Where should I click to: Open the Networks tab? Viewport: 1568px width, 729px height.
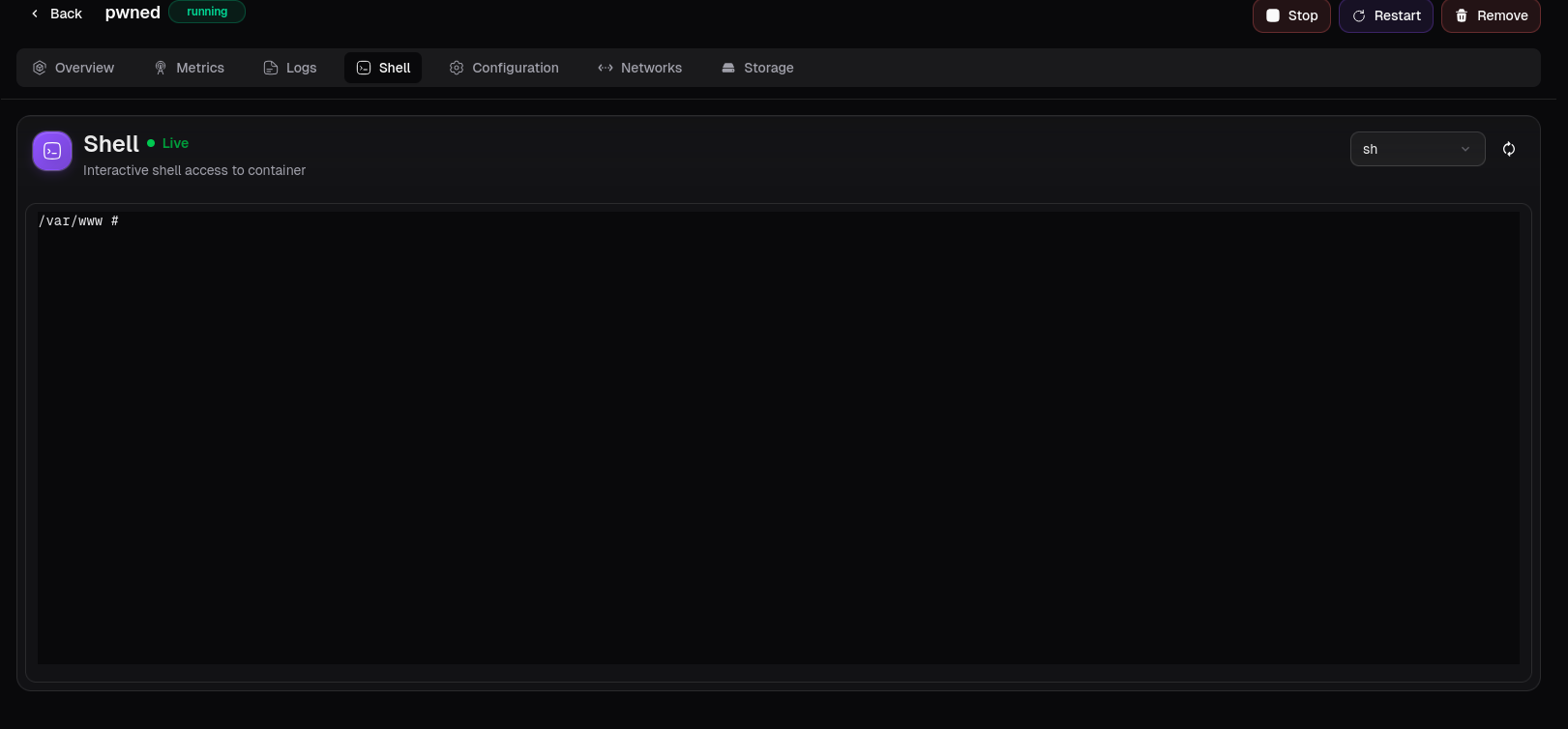[639, 68]
